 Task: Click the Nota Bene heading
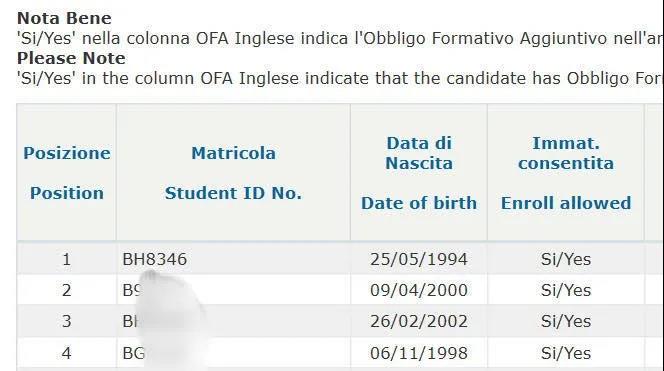pyautogui.click(x=64, y=18)
